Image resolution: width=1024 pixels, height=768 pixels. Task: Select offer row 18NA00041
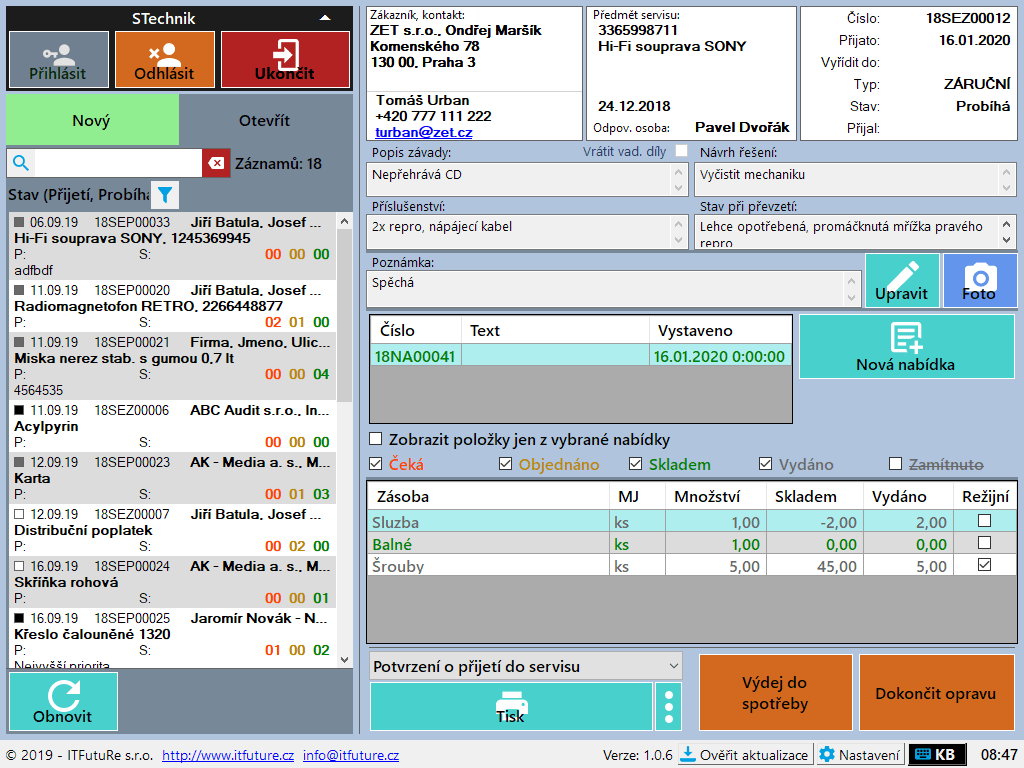pos(581,356)
